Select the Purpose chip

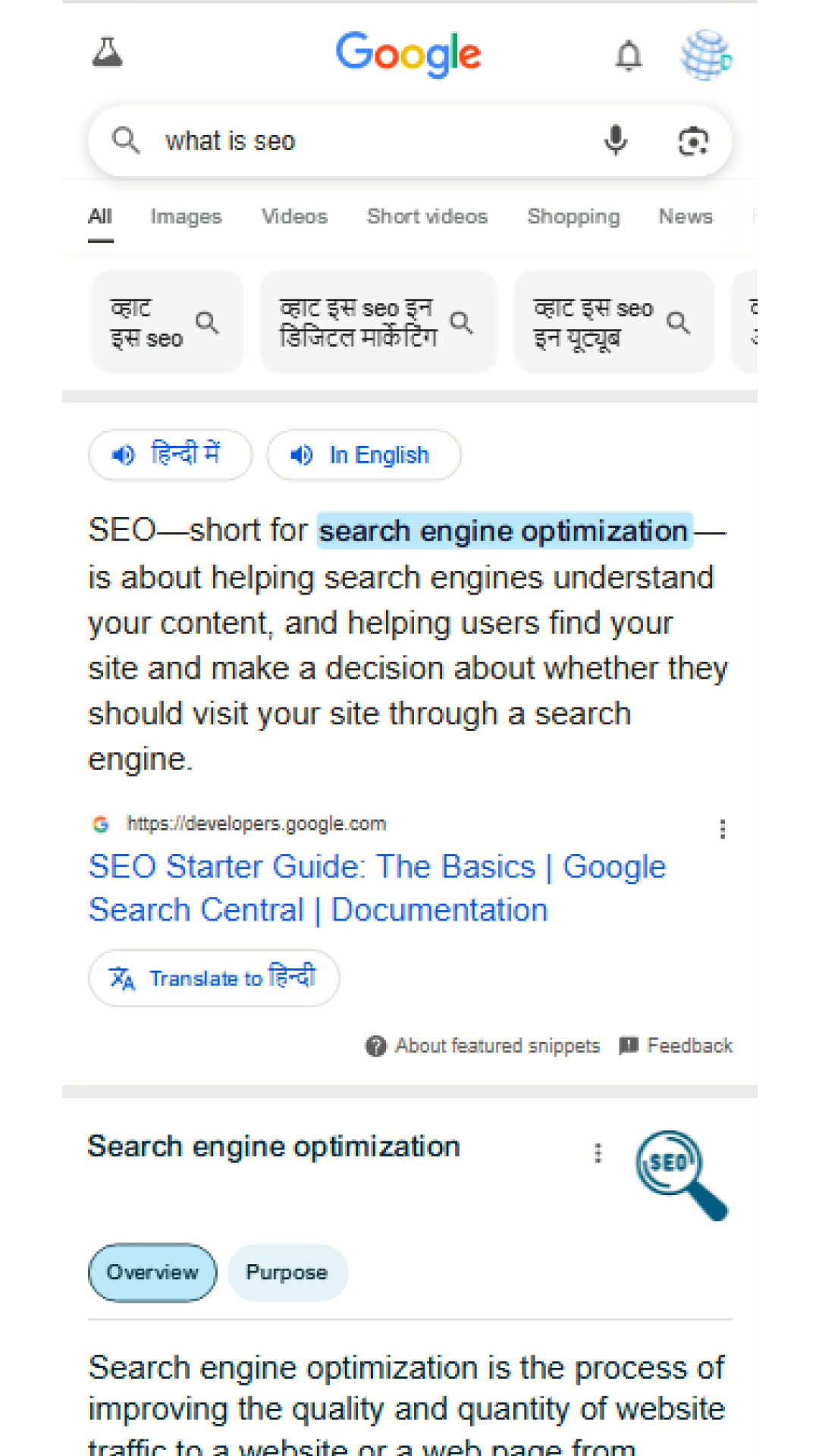(x=287, y=1272)
